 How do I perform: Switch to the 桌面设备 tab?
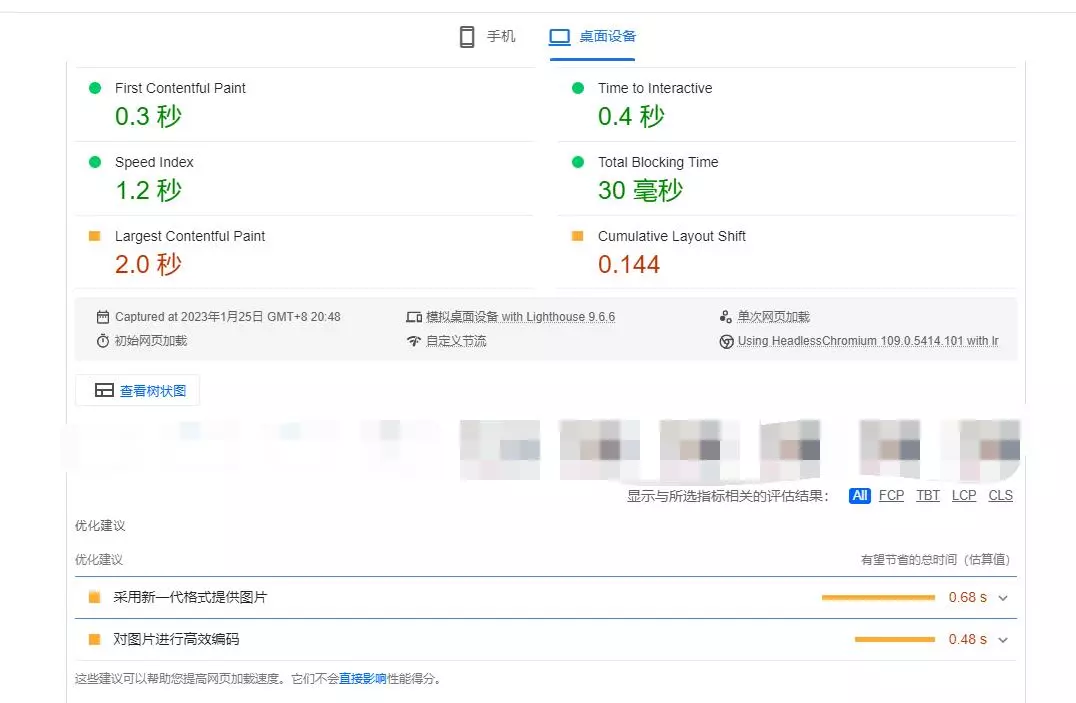607,37
